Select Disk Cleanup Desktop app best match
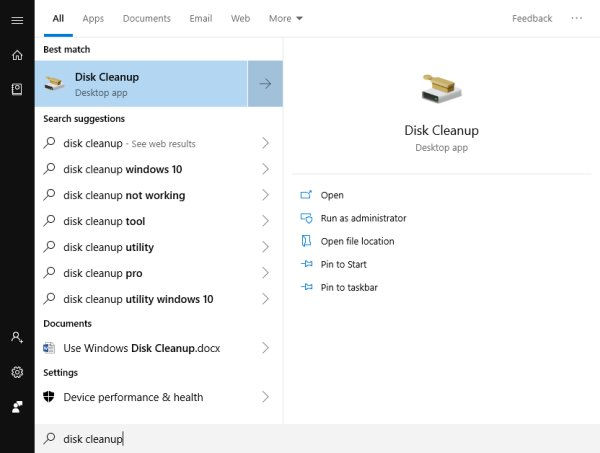Viewport: 600px width, 453px height. tap(141, 83)
